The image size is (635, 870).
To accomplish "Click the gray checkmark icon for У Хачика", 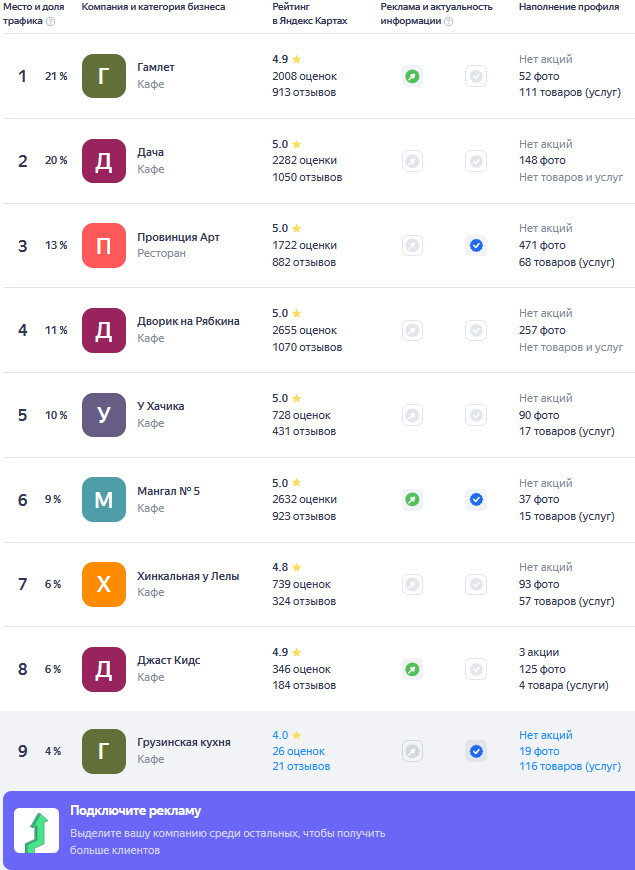I will pyautogui.click(x=476, y=415).
